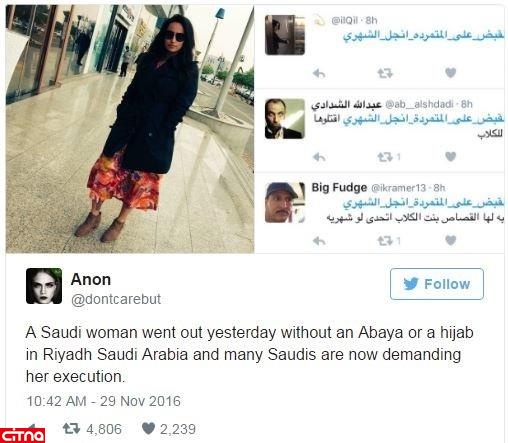508x443 pixels.
Task: Reply to the @ilQil tweet
Action: [319, 73]
